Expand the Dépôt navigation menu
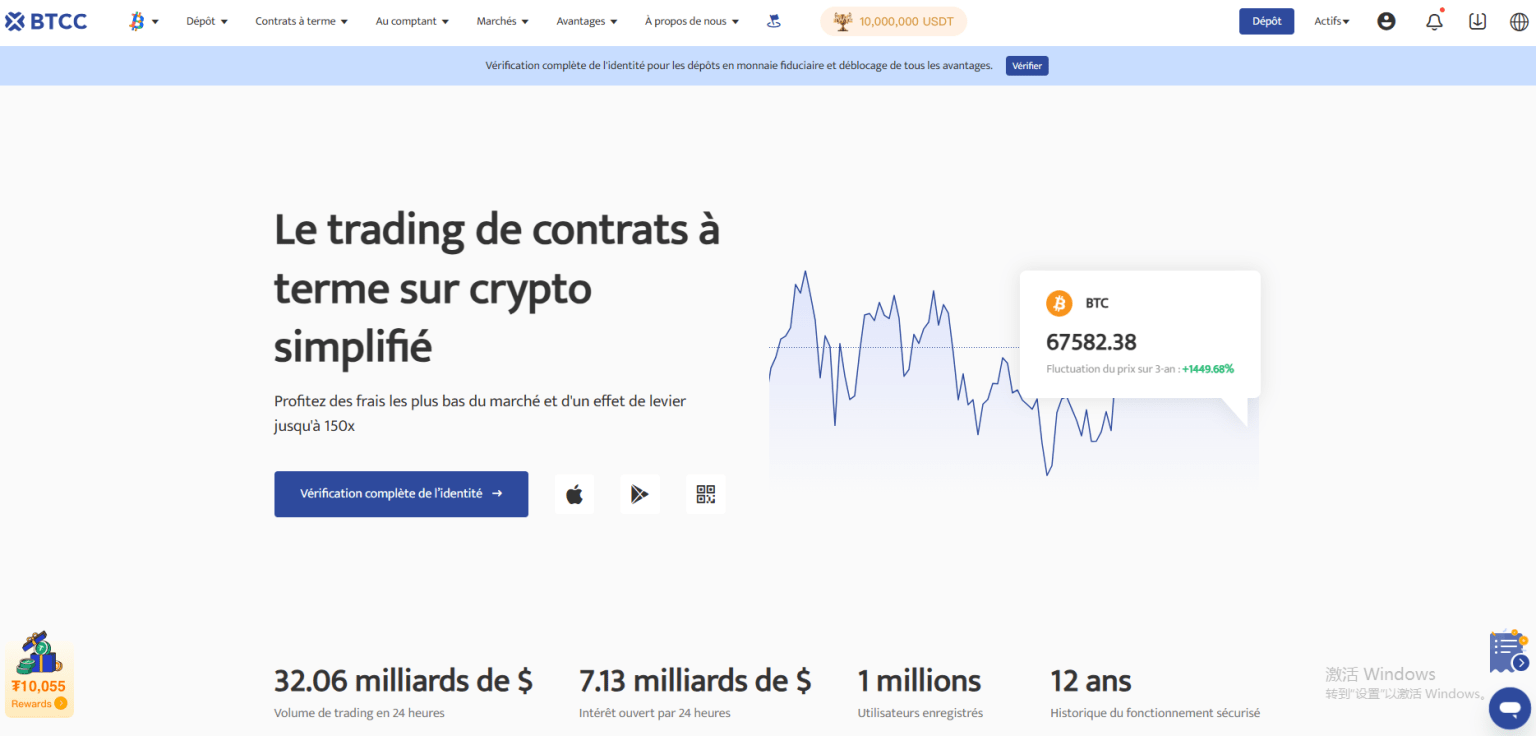The image size is (1536, 736). point(207,21)
